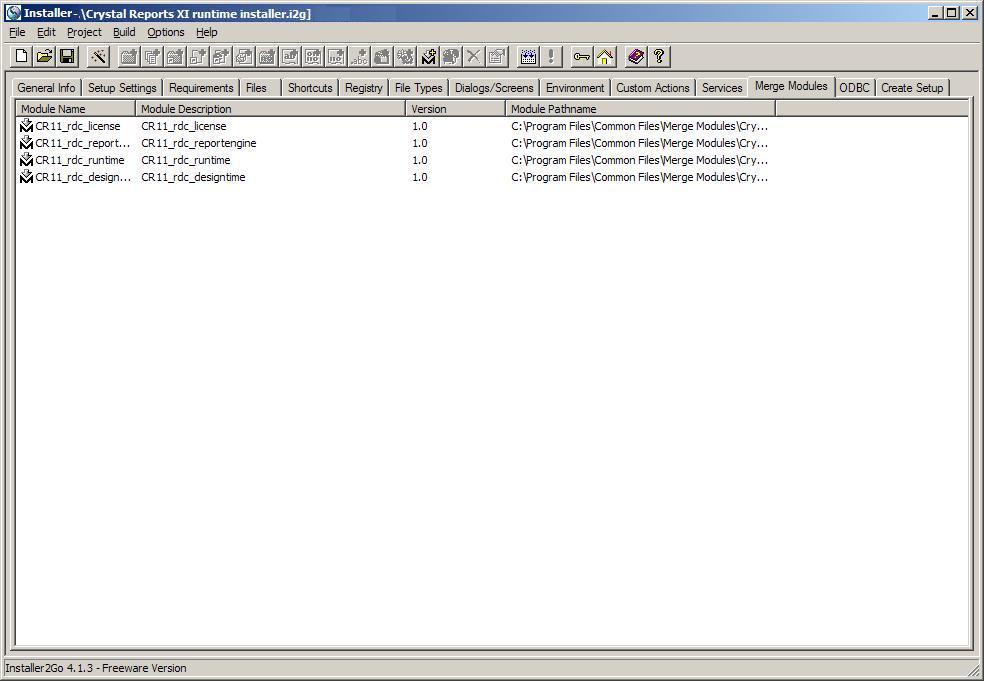Open help contents with the book icon
Viewport: 984px width, 681px height.
point(634,57)
